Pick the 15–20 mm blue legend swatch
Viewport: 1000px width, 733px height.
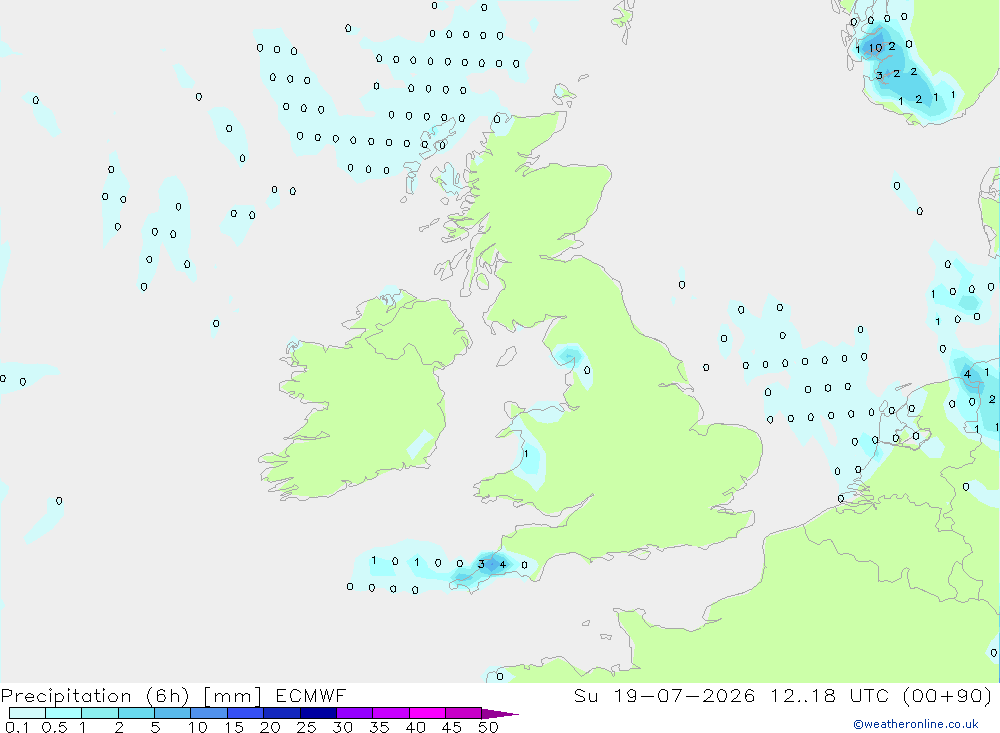pyautogui.click(x=246, y=713)
